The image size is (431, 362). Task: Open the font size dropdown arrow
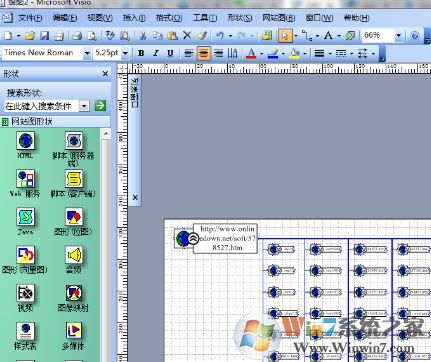(125, 53)
